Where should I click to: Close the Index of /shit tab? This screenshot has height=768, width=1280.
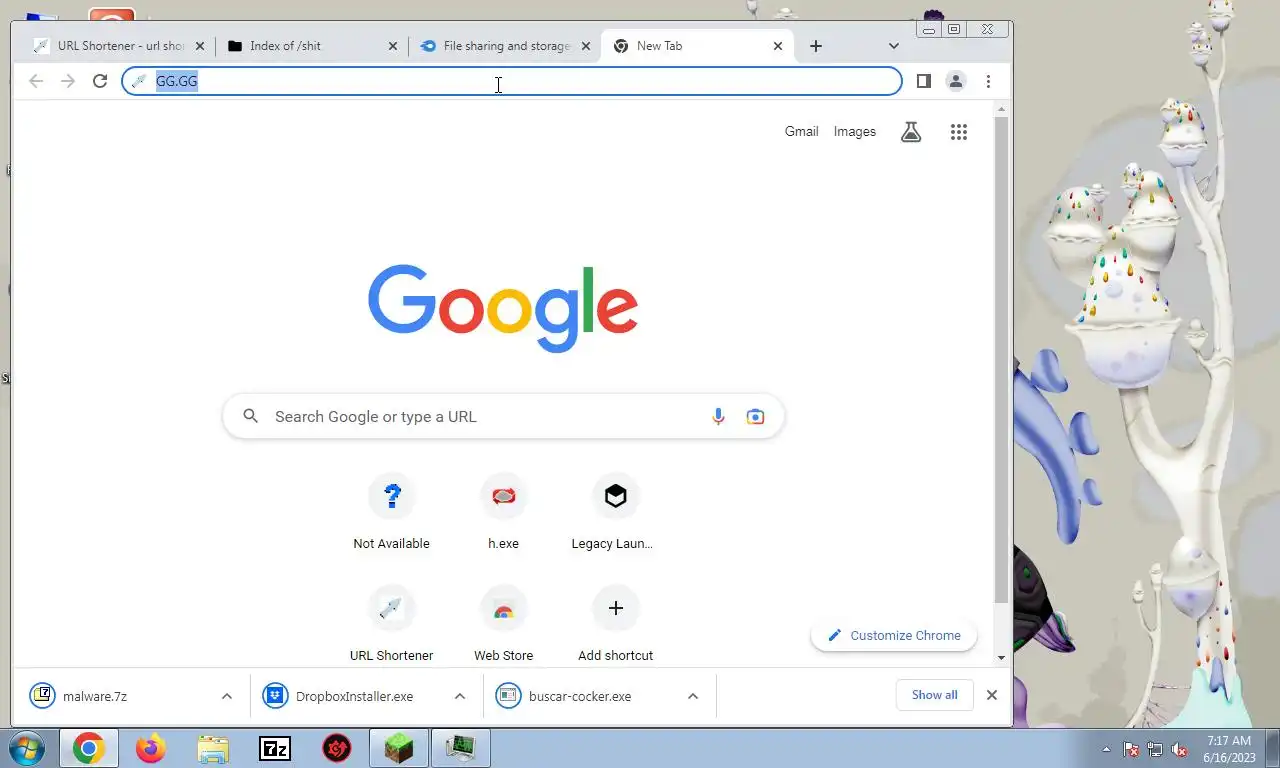pos(392,46)
